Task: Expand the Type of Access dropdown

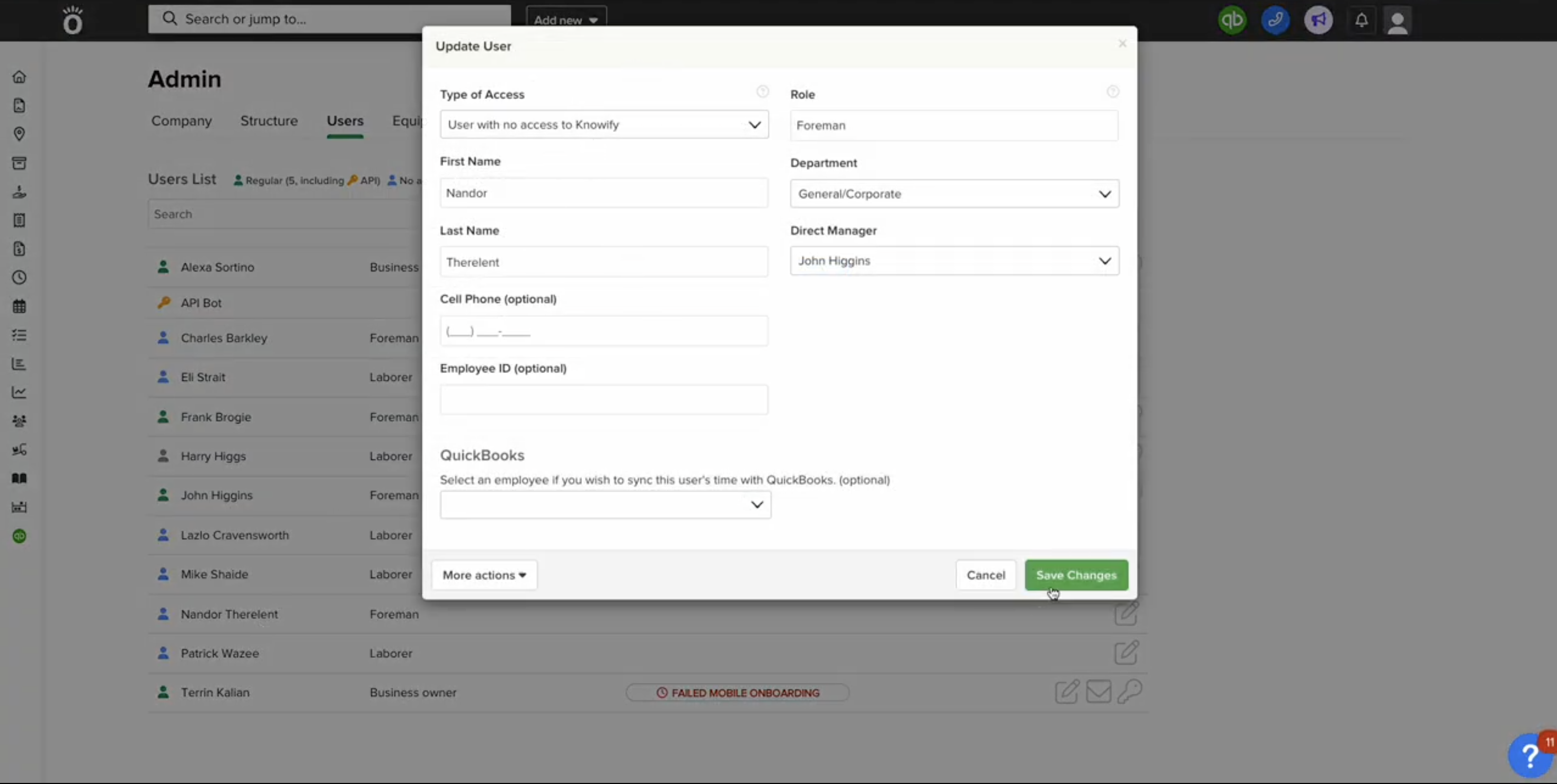Action: 604,124
